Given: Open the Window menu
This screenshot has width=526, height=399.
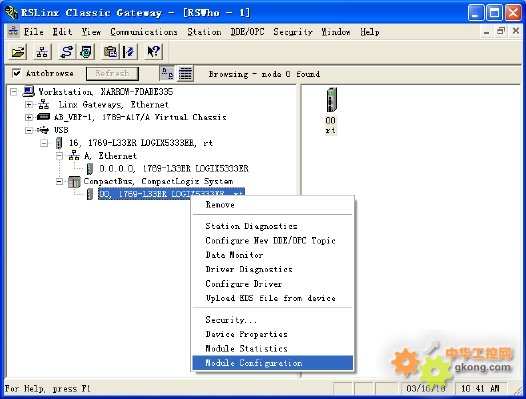Looking at the screenshot, I should tap(335, 32).
